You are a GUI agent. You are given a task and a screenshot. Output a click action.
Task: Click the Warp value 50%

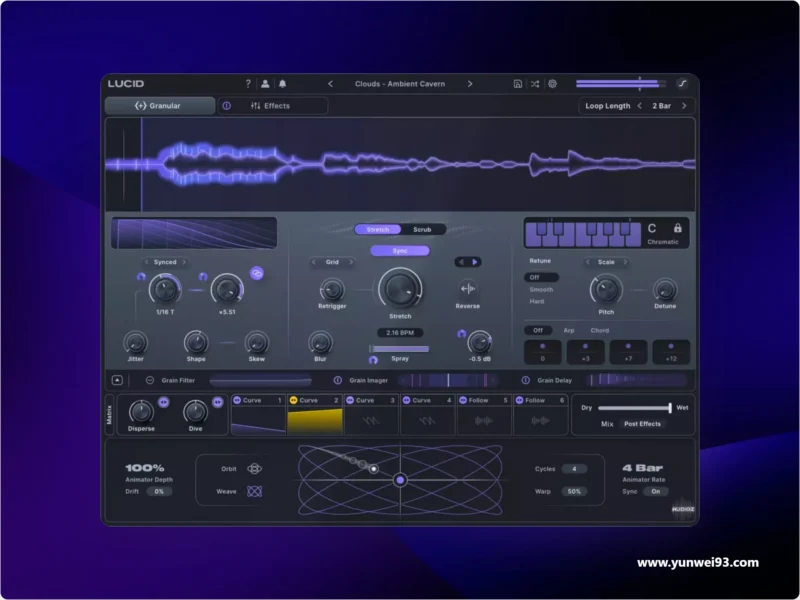point(574,491)
